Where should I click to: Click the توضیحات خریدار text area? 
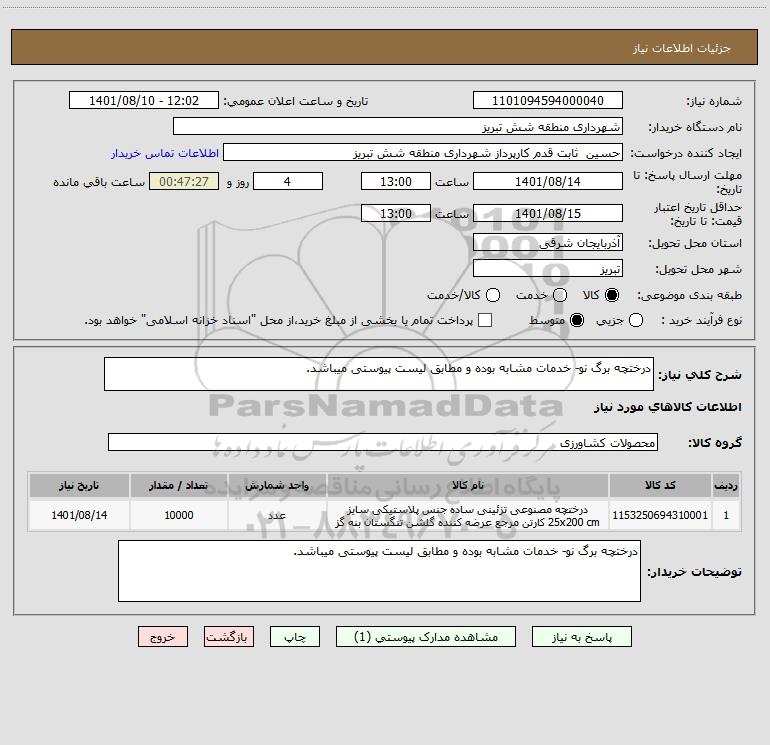[x=379, y=571]
